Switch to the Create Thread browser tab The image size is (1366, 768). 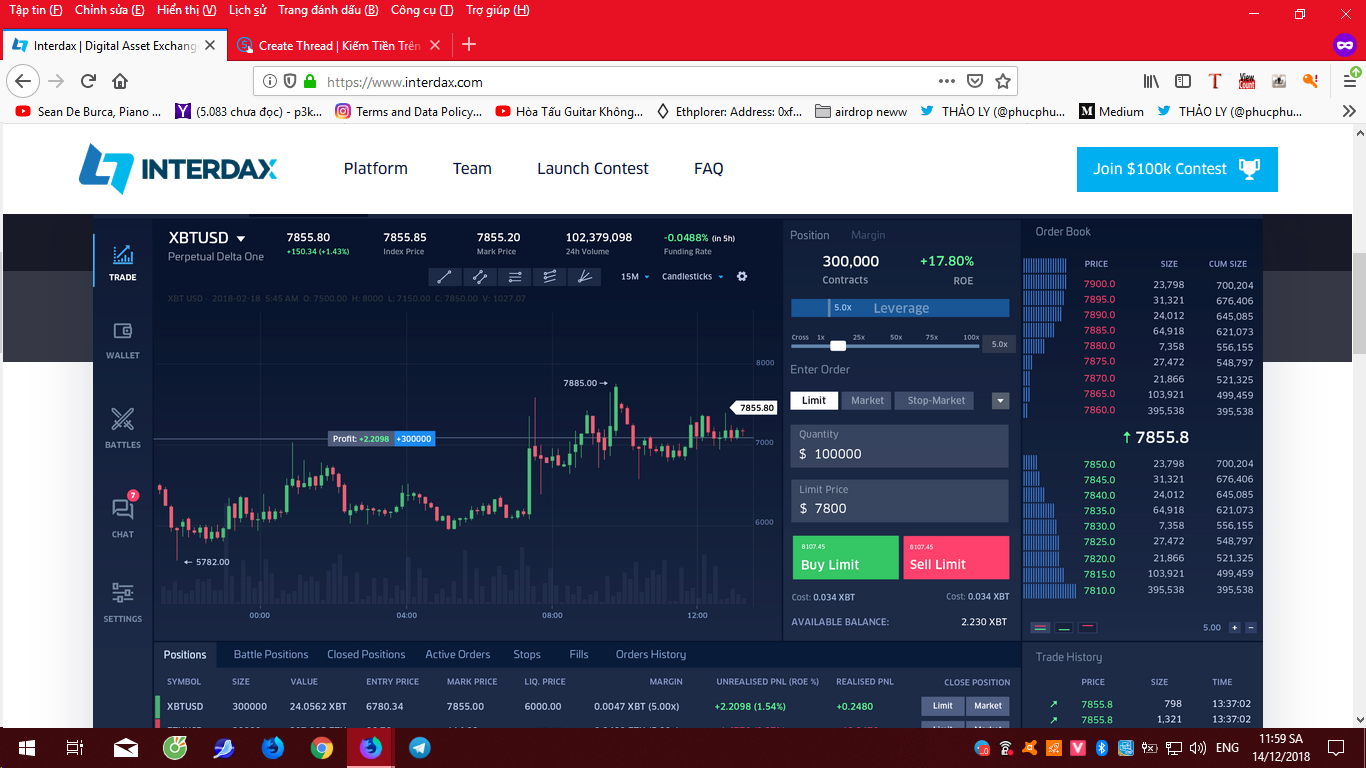[339, 45]
